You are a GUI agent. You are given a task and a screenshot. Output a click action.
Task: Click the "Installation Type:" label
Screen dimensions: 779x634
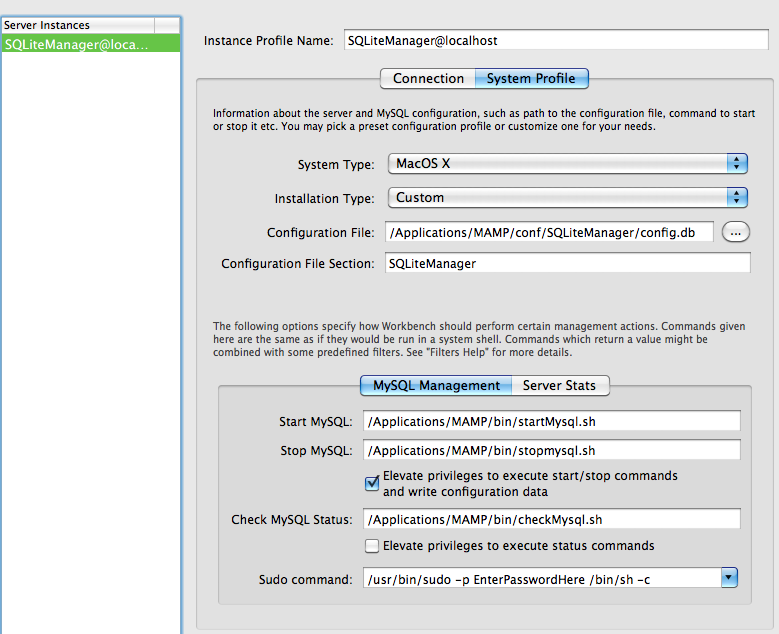[x=324, y=199]
